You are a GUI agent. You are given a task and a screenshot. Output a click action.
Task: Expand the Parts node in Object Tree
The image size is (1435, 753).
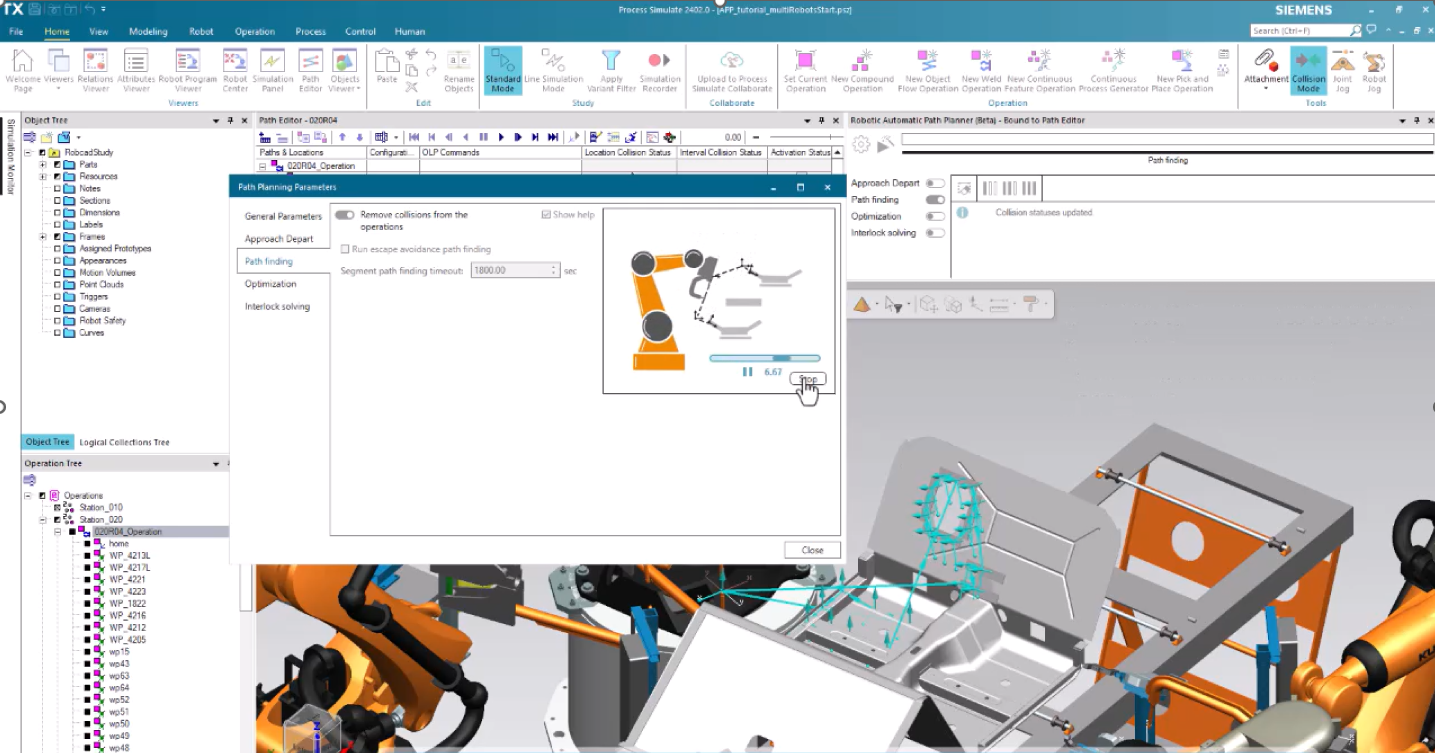[43, 165]
